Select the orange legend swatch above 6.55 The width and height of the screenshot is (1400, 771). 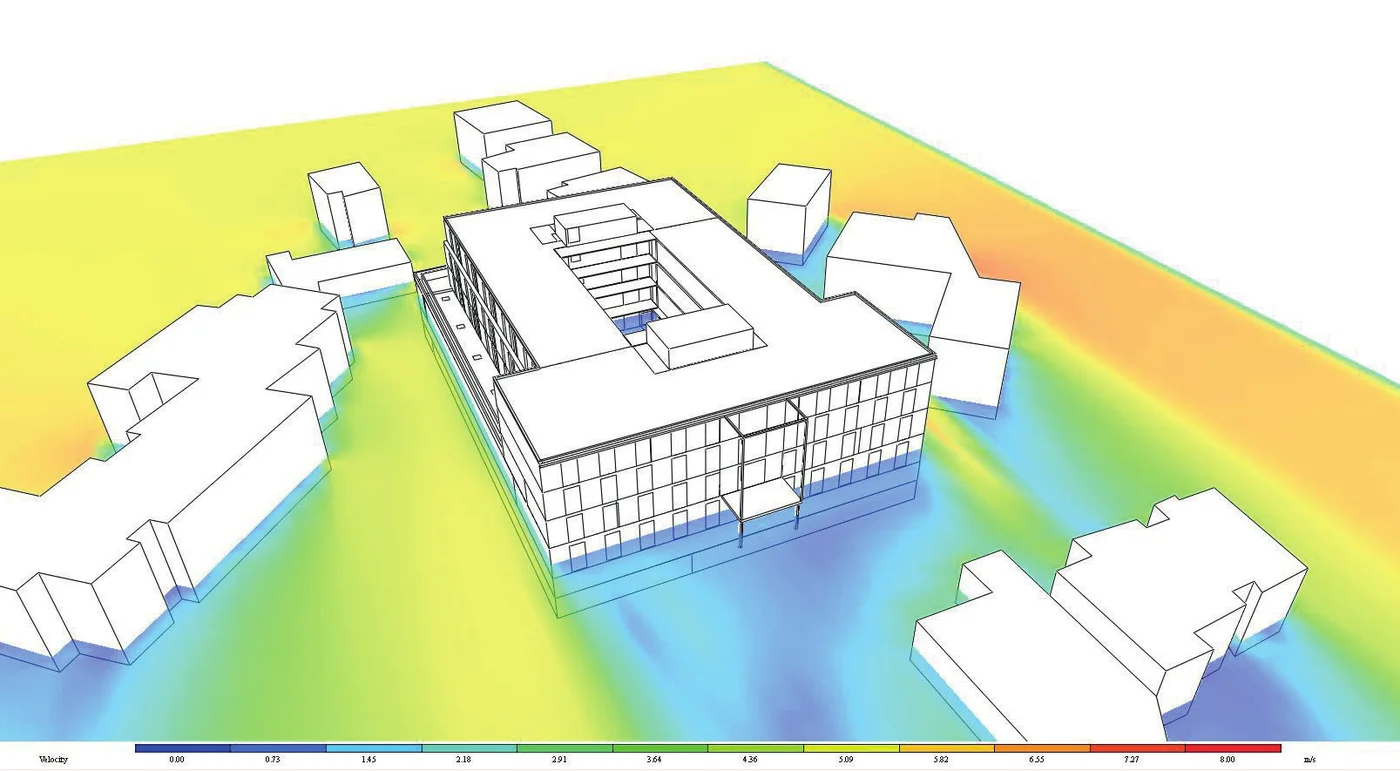coord(1042,747)
